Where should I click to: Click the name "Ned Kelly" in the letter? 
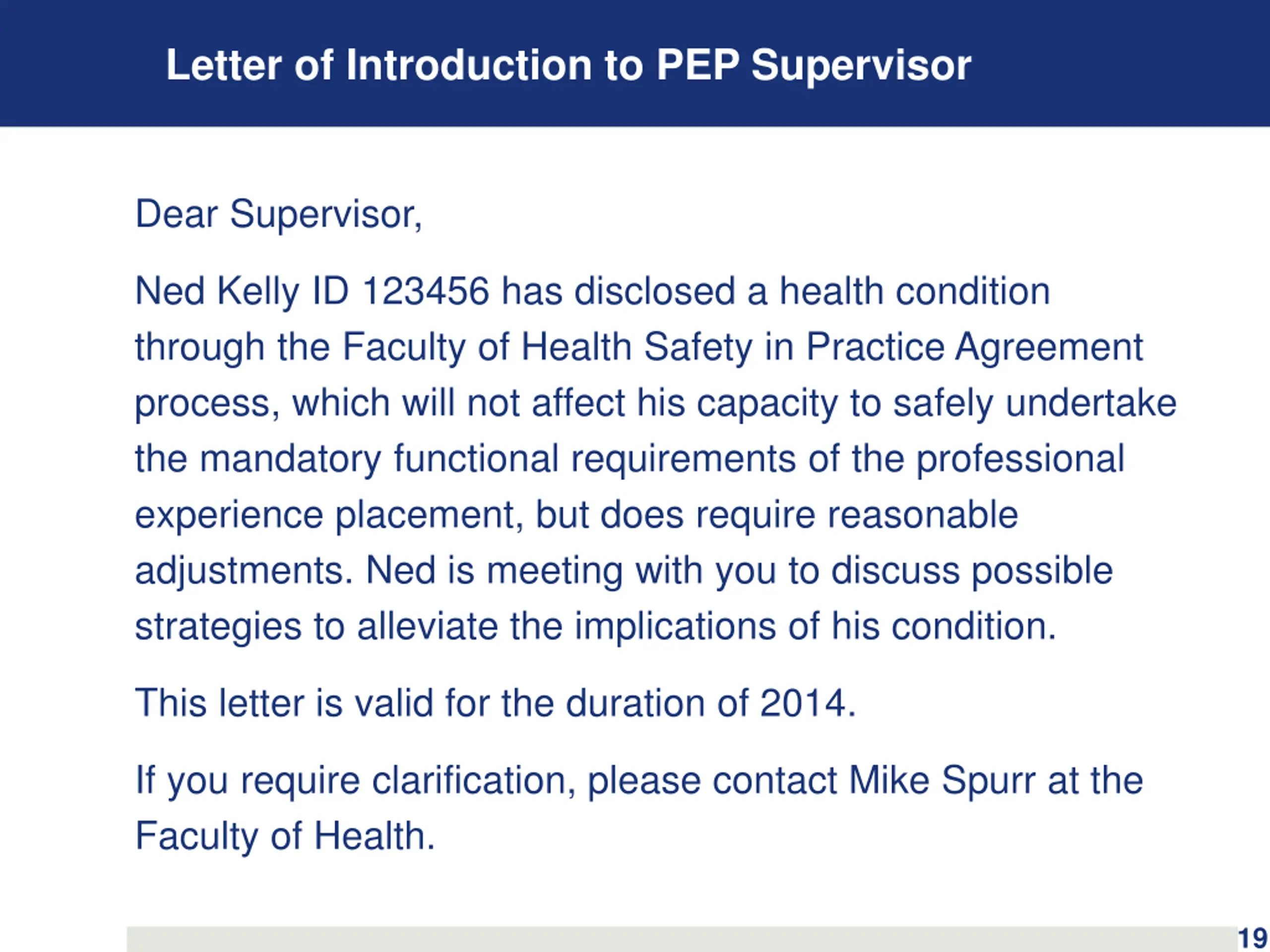click(x=216, y=291)
